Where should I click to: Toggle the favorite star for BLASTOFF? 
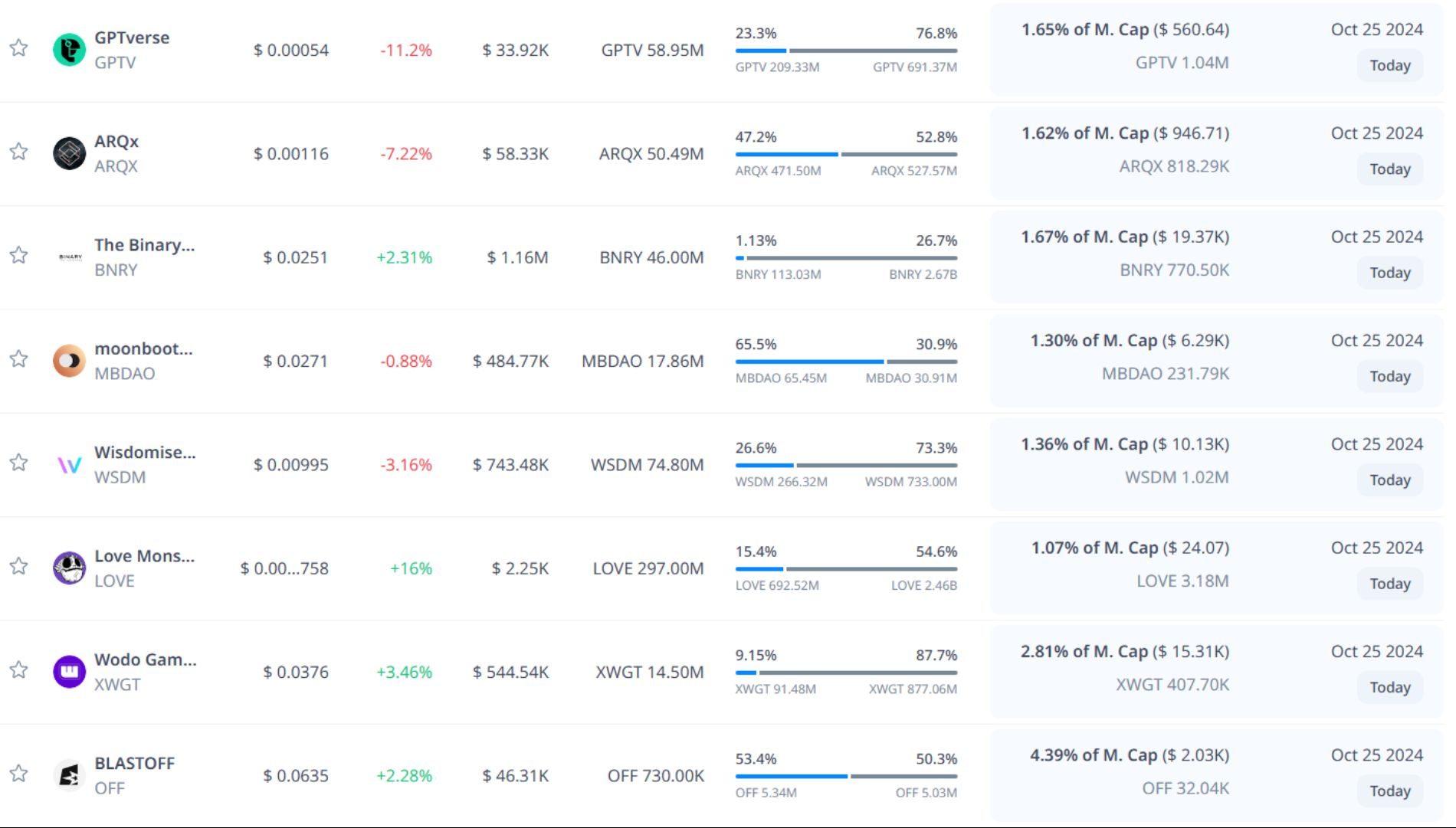(19, 774)
